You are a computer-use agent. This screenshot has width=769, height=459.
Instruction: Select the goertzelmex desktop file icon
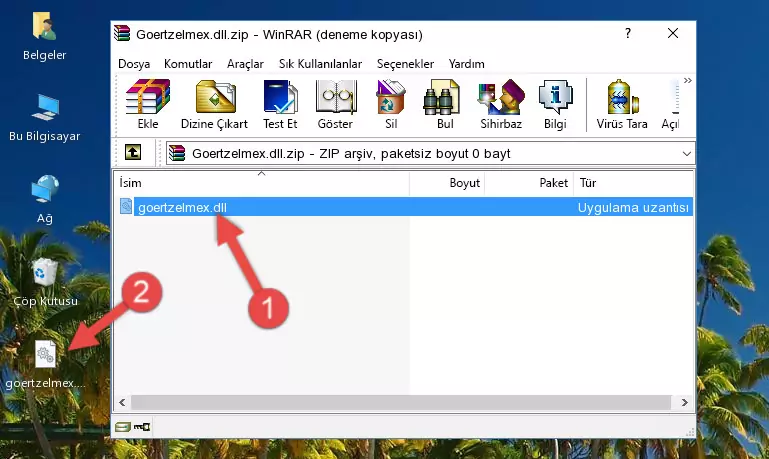coord(45,364)
